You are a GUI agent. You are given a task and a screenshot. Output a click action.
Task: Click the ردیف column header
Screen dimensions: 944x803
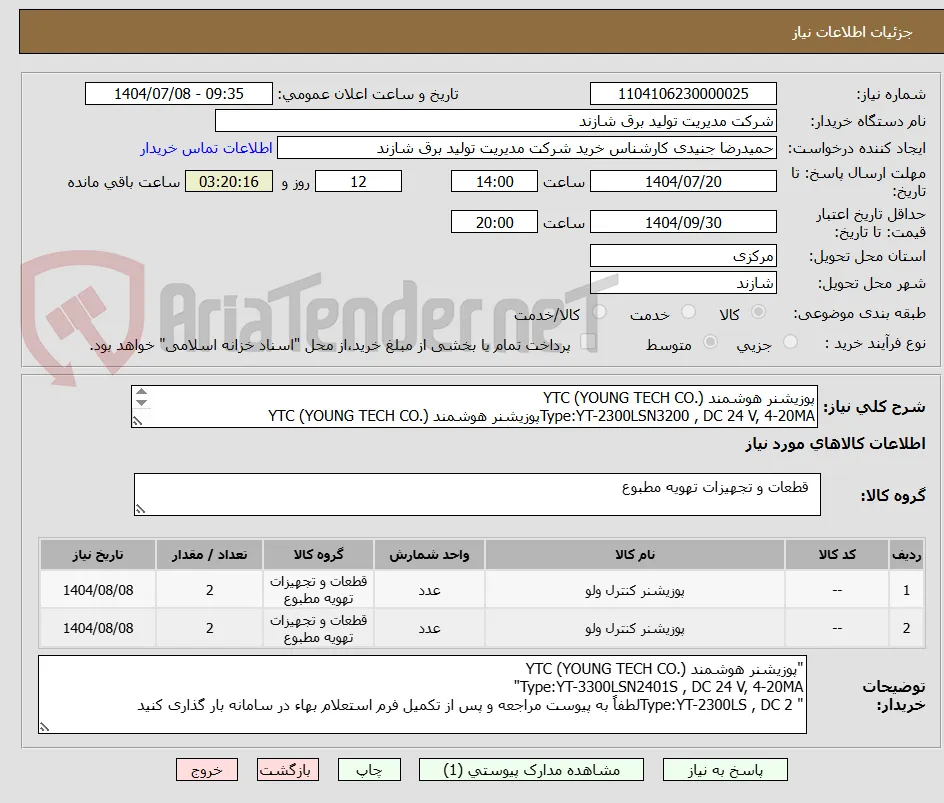point(906,554)
